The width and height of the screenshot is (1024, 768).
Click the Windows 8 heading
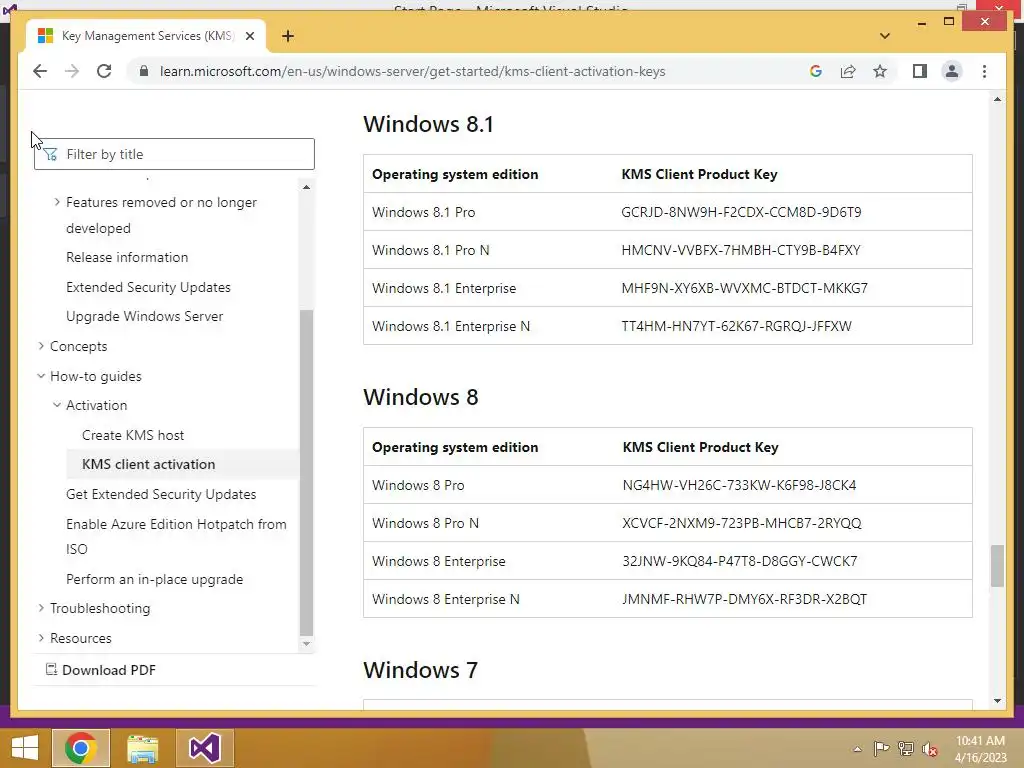point(421,397)
